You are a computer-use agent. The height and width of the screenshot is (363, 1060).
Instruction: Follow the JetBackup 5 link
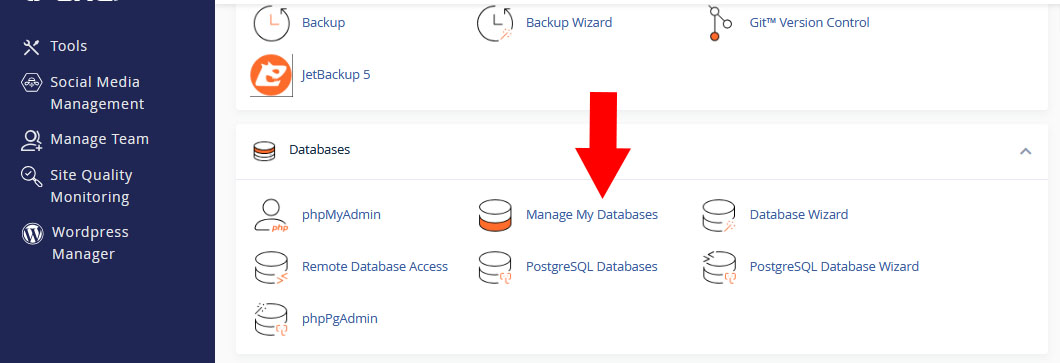pyautogui.click(x=336, y=75)
